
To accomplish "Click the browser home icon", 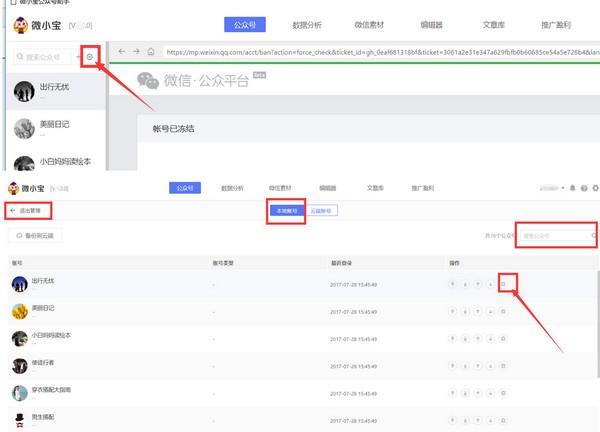I will [150, 51].
